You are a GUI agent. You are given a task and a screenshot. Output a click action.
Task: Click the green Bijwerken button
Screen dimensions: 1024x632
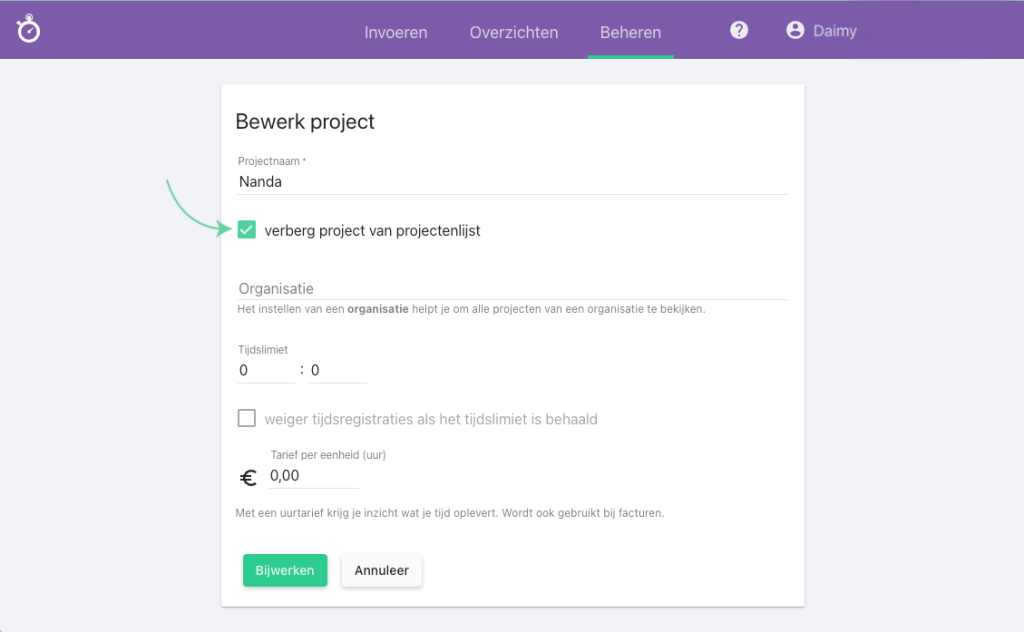pos(284,570)
